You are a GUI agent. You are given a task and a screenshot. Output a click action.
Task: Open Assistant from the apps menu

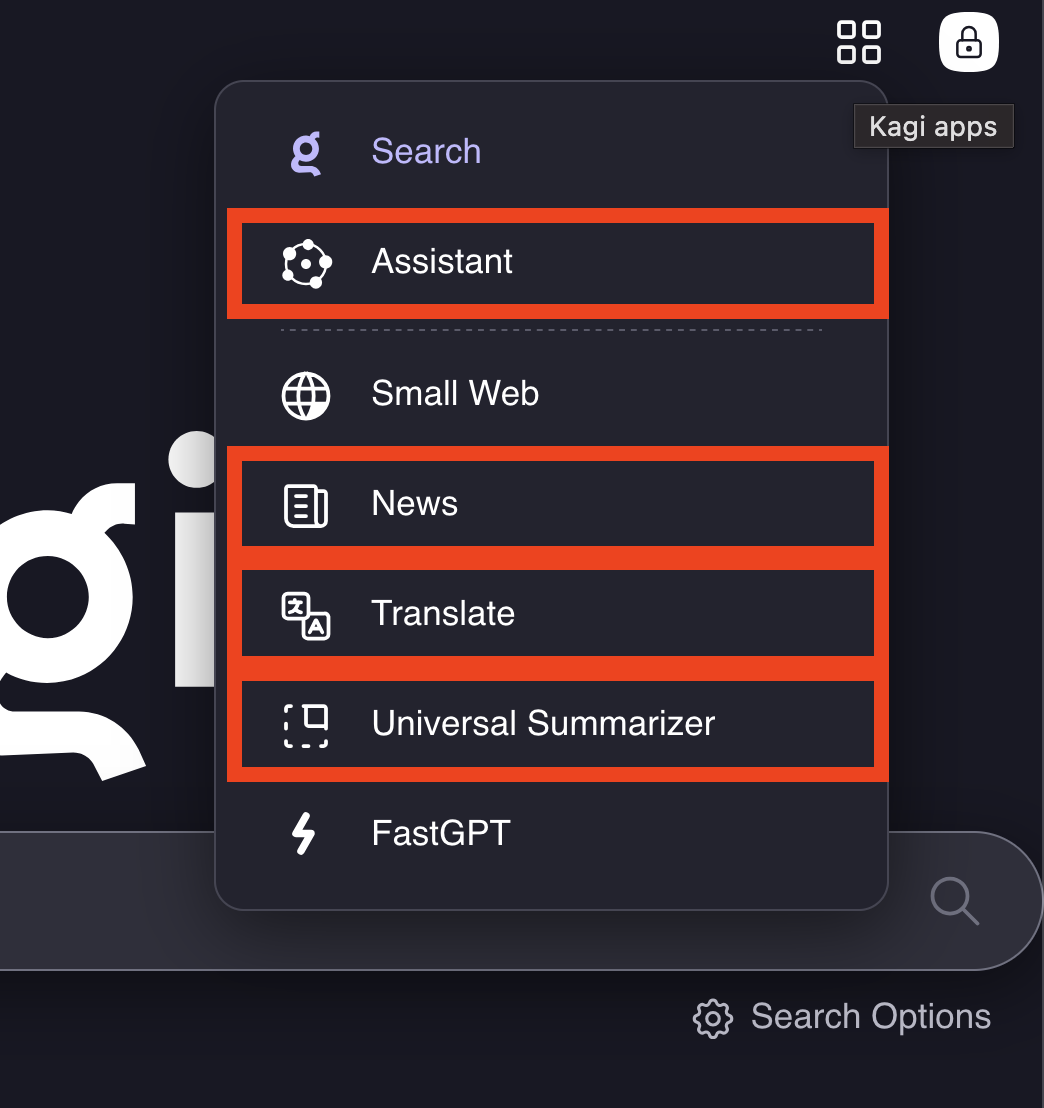[x=442, y=262]
